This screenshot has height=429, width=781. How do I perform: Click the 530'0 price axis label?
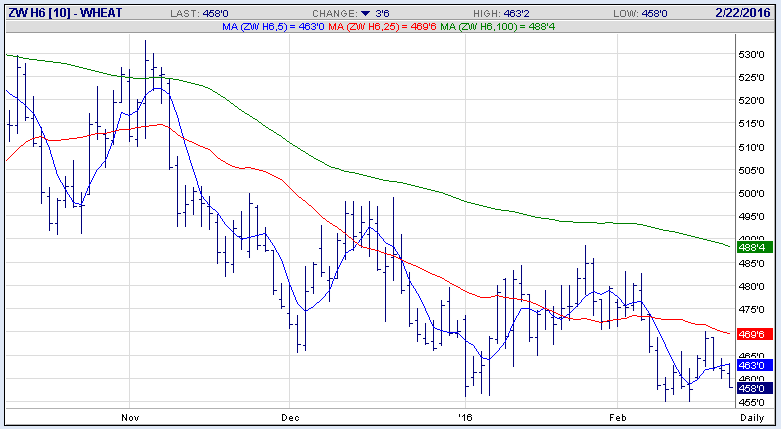pos(752,53)
